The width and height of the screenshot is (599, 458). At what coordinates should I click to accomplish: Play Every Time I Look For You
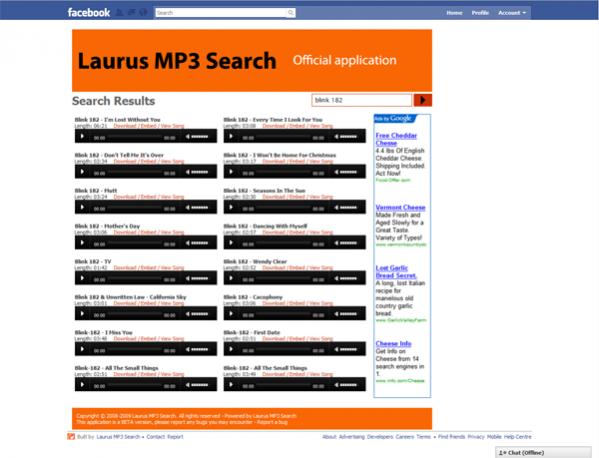coord(231,136)
